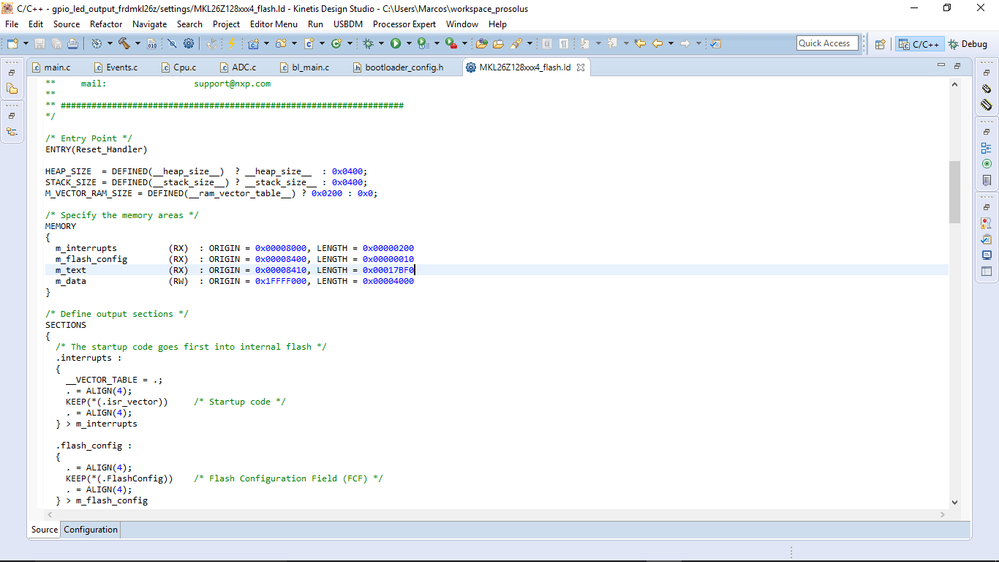Image resolution: width=999 pixels, height=562 pixels.
Task: Switch to the bootloader_config.h tab
Action: [399, 67]
